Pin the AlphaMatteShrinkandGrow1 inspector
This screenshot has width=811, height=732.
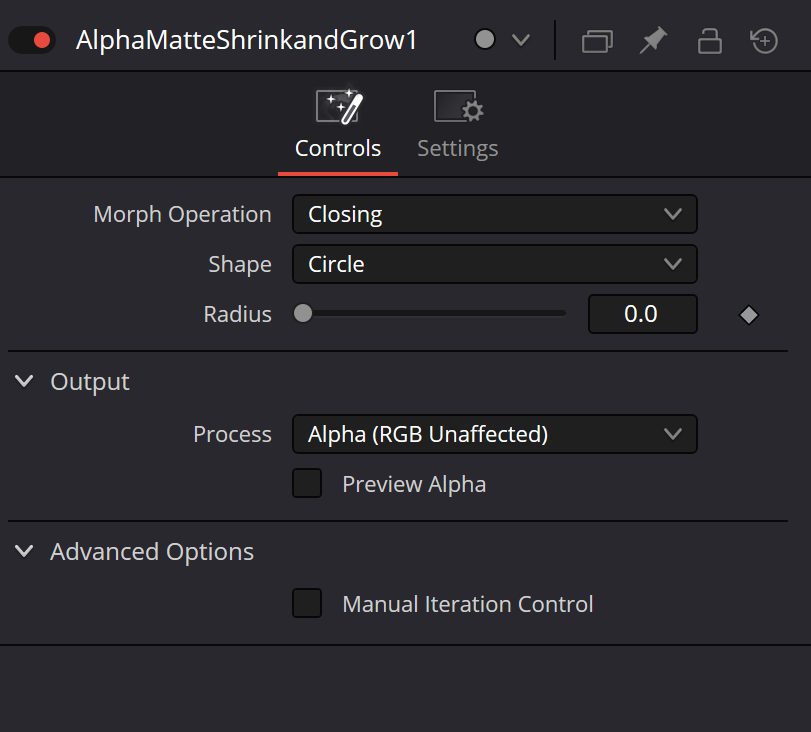653,40
